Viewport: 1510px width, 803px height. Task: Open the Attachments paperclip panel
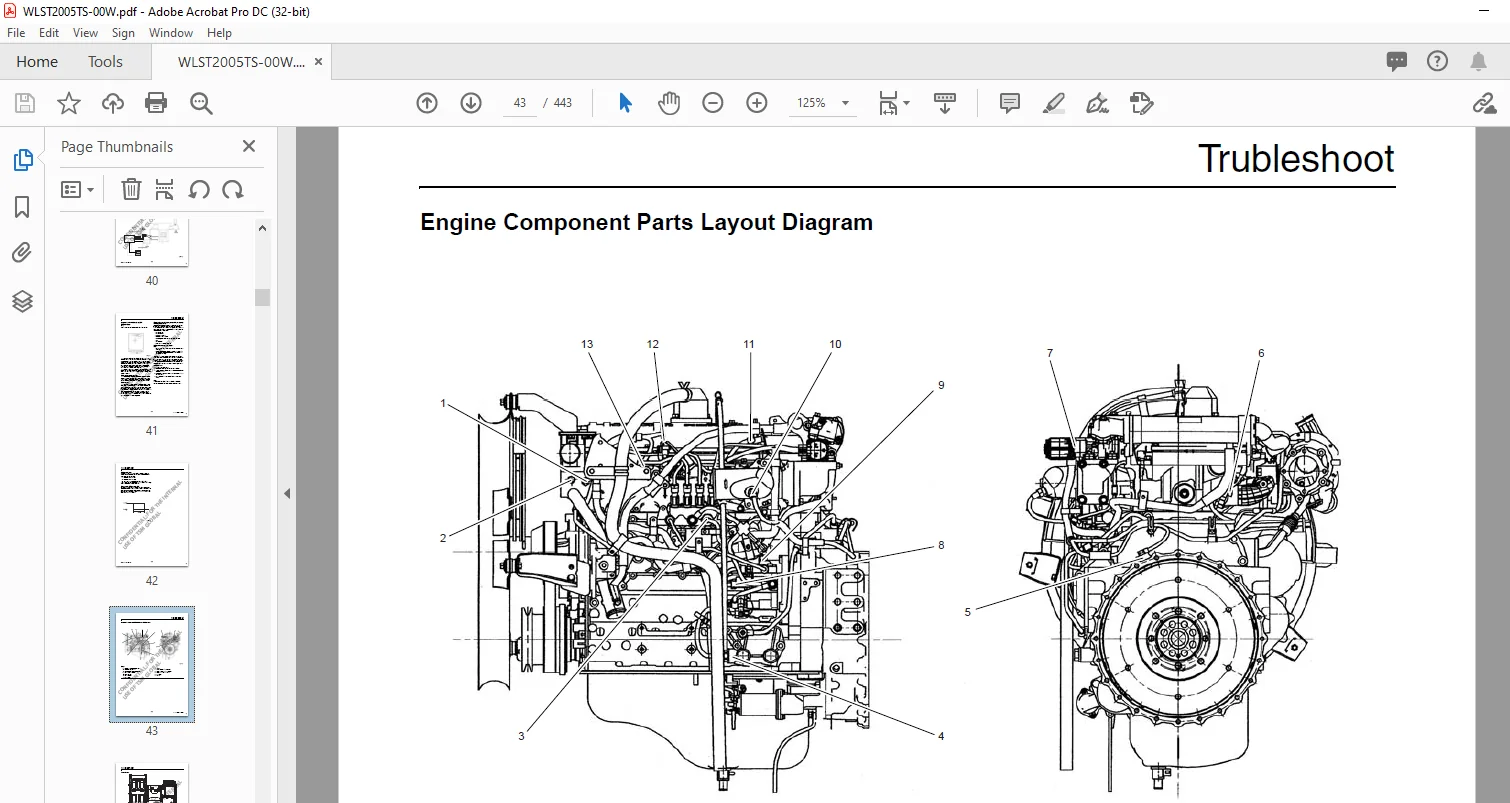tap(22, 254)
